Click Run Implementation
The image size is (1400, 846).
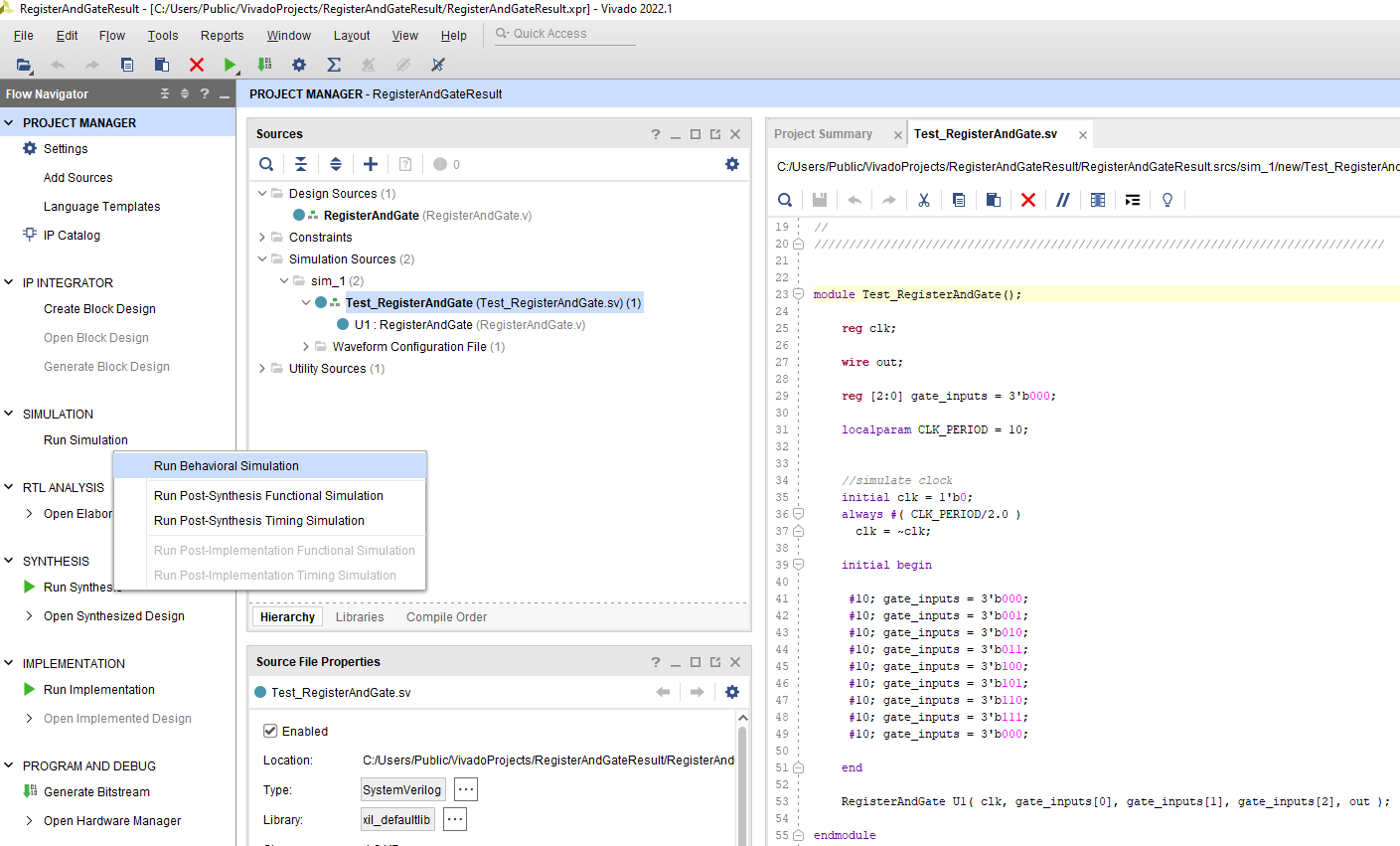[x=98, y=689]
